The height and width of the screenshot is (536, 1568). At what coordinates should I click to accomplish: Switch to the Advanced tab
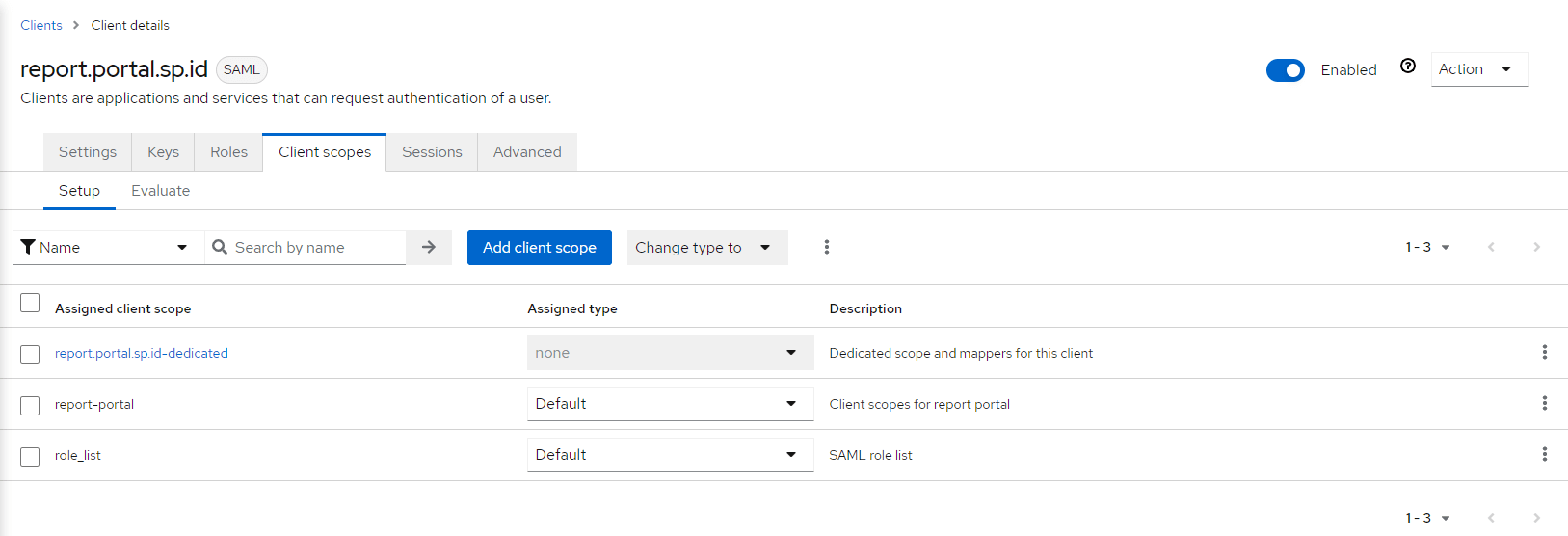pyautogui.click(x=527, y=152)
